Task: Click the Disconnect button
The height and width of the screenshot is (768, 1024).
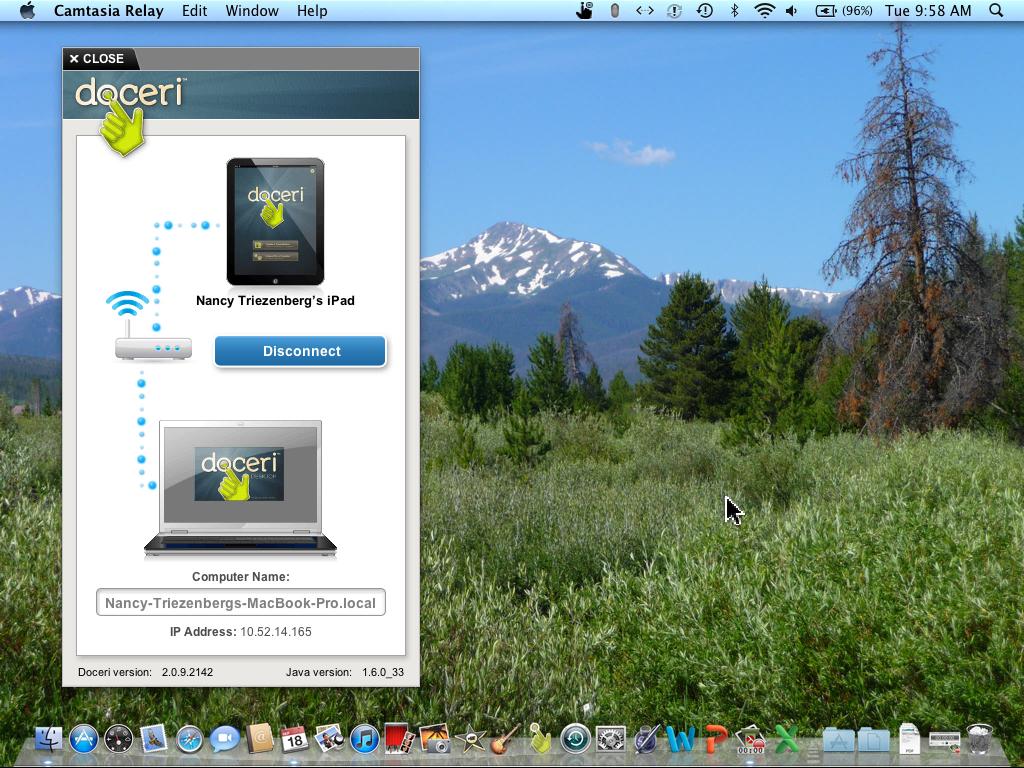Action: (x=300, y=351)
